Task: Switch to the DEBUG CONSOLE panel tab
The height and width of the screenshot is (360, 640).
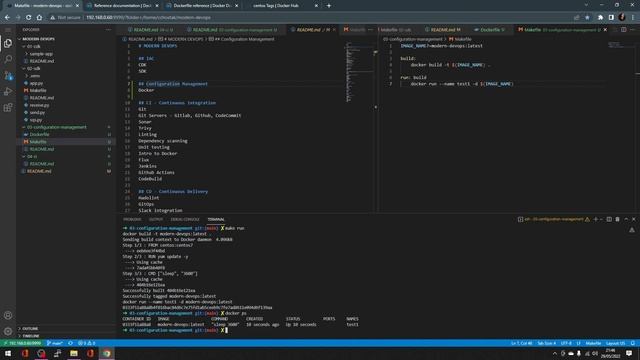Action: (x=185, y=219)
